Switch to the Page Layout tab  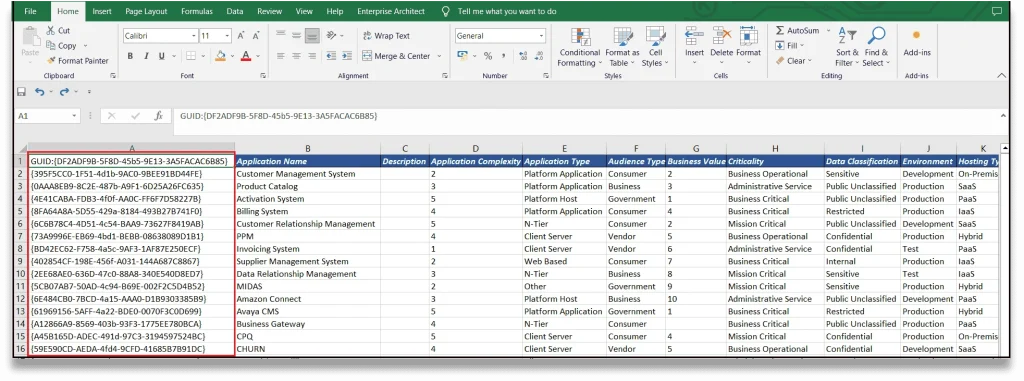click(146, 11)
